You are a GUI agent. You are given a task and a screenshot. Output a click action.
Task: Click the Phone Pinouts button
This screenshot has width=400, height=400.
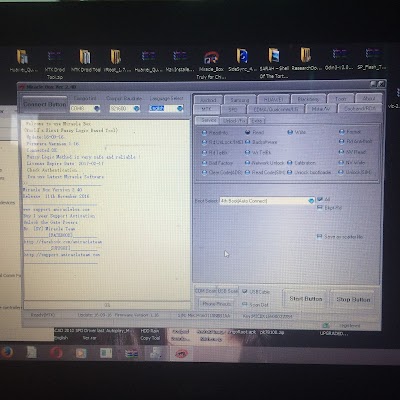217,304
